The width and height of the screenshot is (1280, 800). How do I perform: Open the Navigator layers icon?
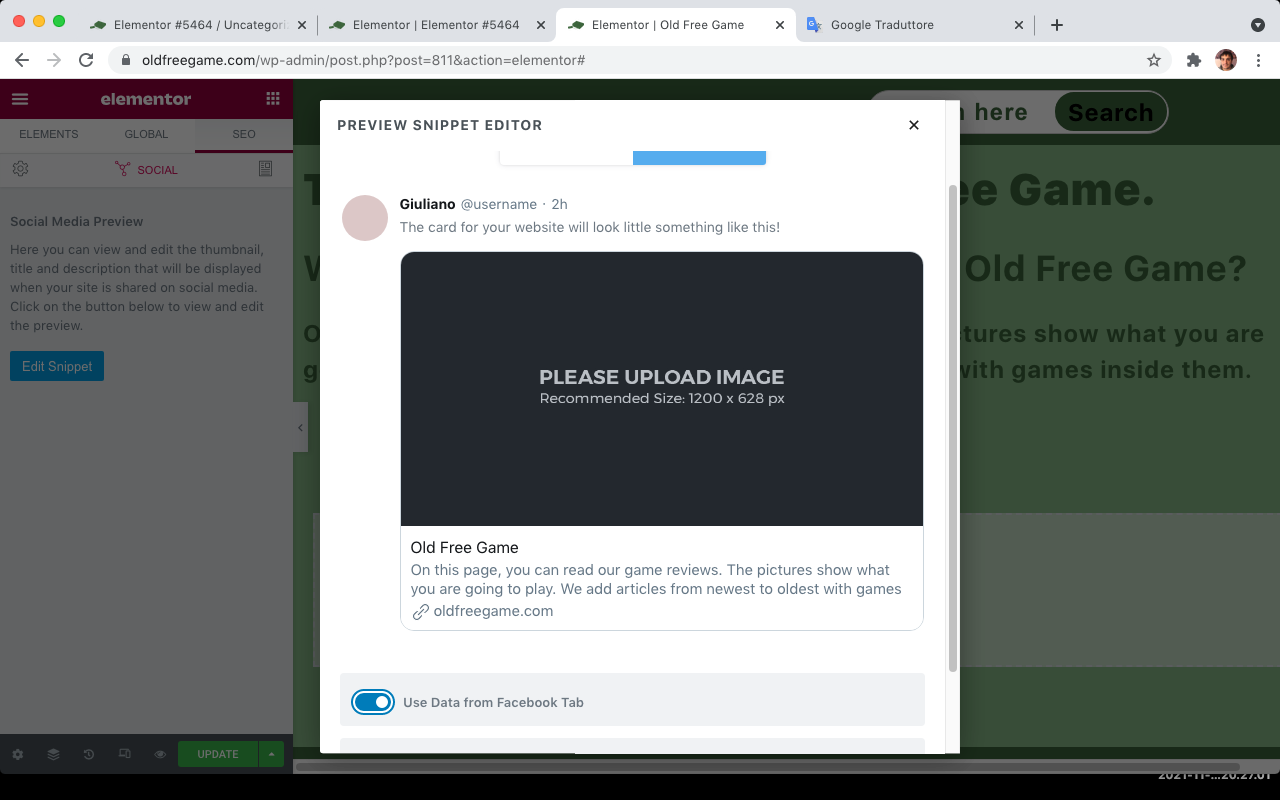point(54,754)
